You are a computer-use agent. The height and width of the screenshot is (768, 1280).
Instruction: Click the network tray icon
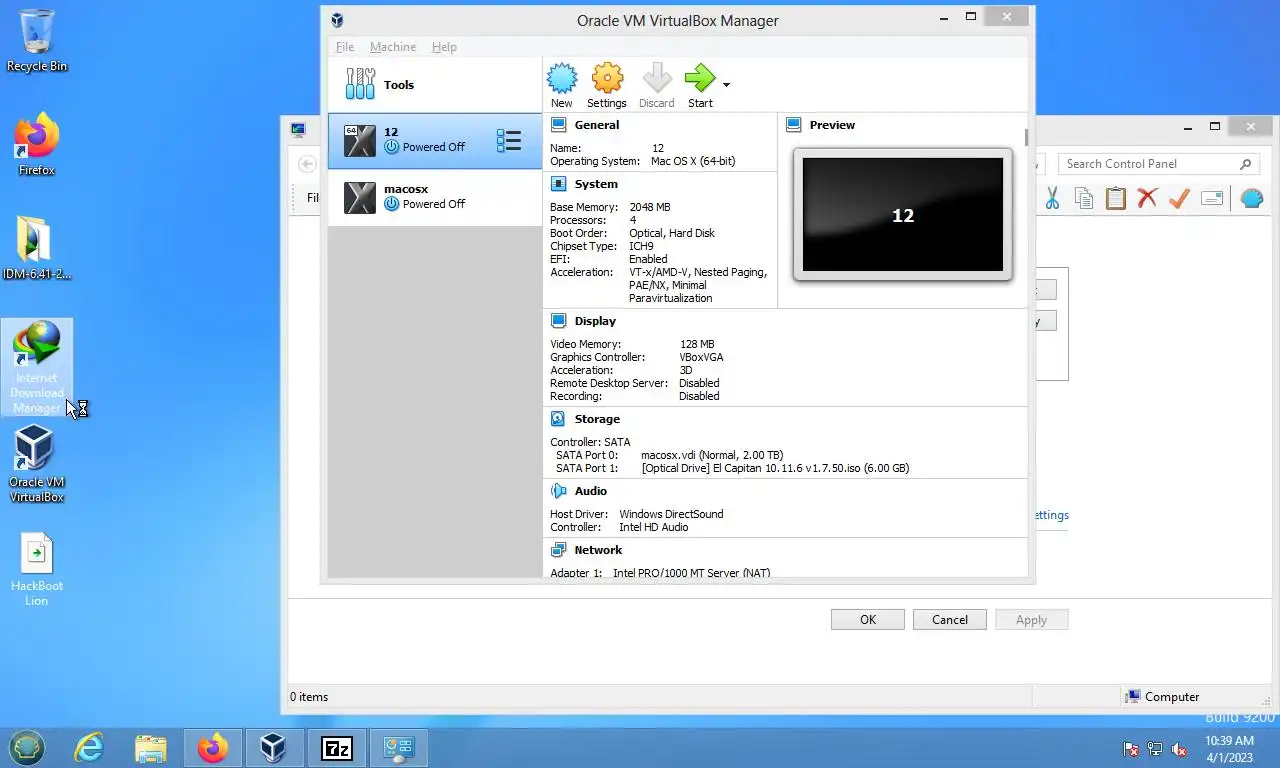(1155, 748)
